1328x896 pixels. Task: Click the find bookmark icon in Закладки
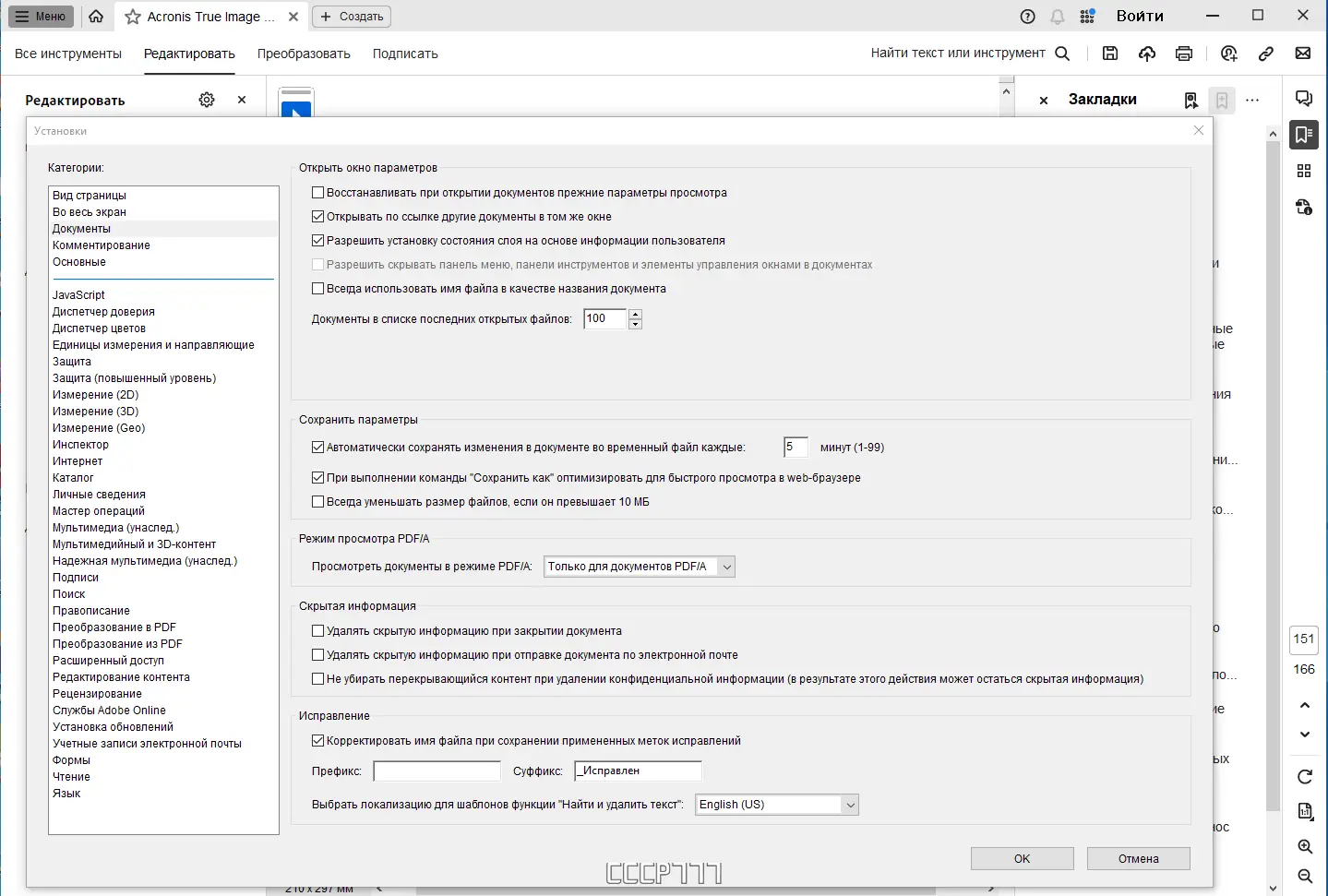tap(1191, 101)
